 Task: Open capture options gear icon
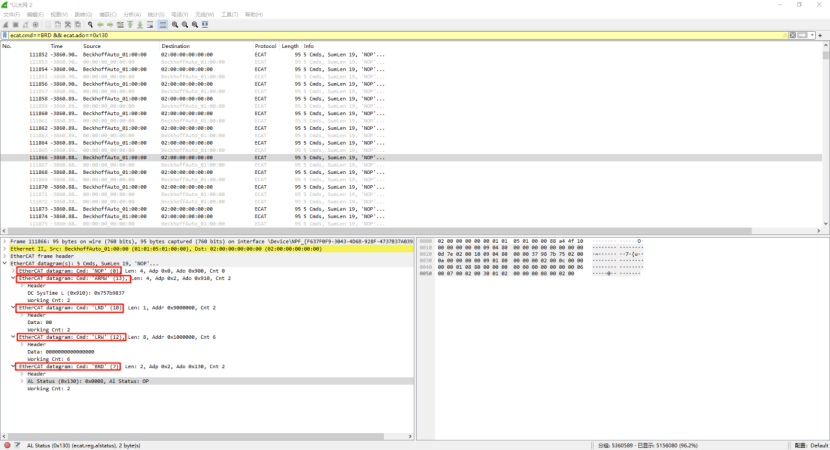click(35, 24)
